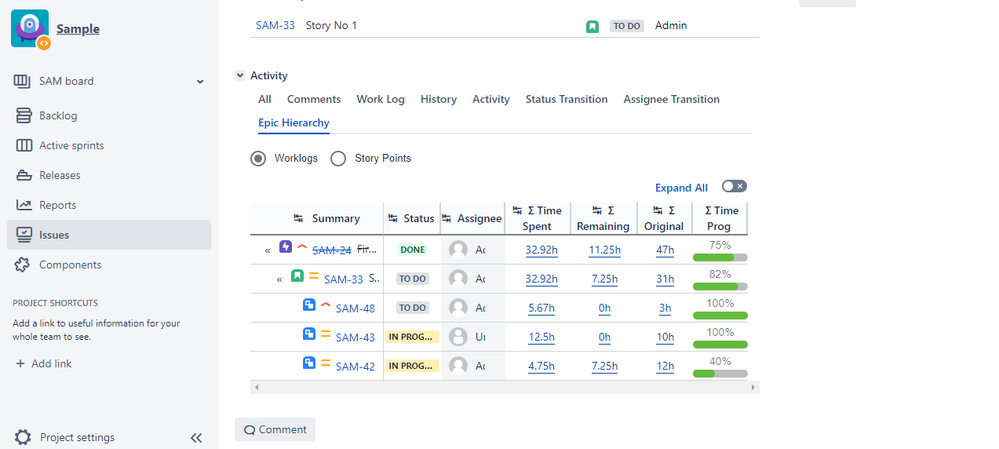This screenshot has width=999, height=449.
Task: Click the sort icon on Summary column
Action: (298, 218)
